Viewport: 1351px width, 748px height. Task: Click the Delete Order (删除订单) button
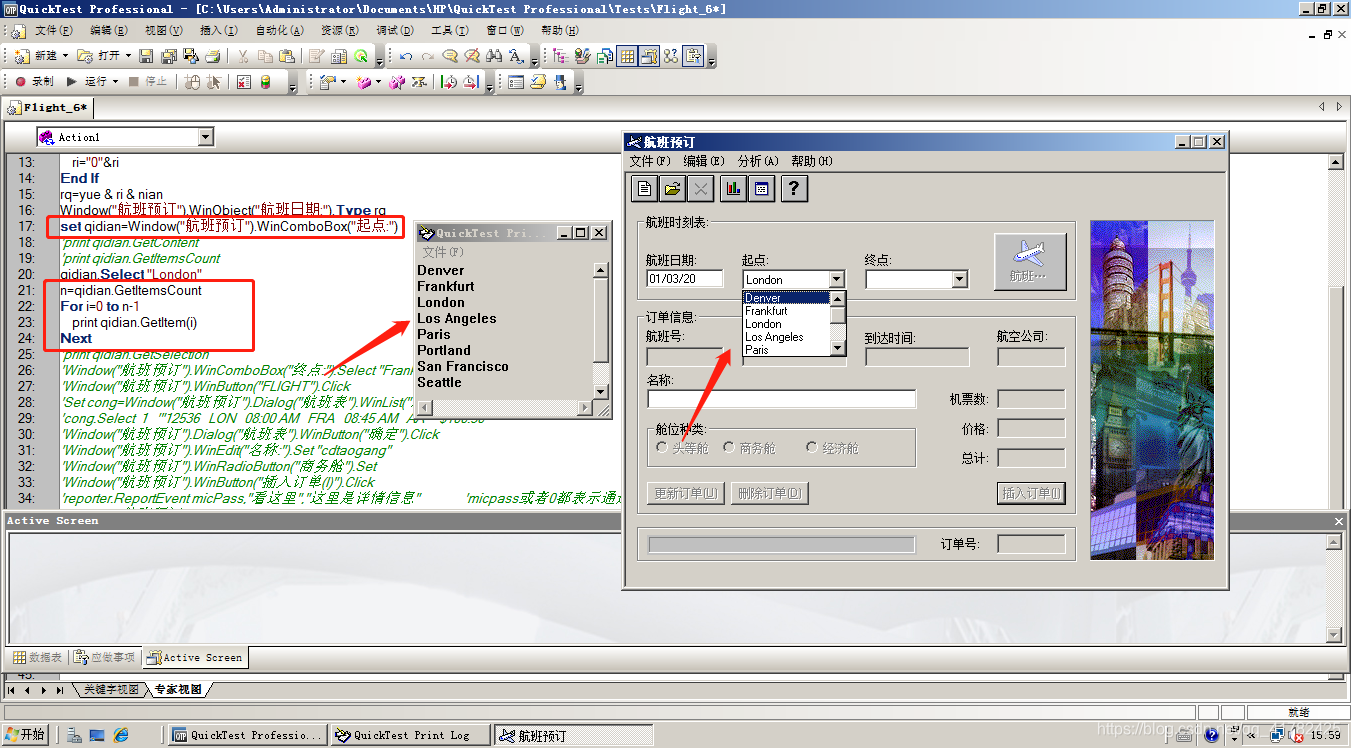[770, 493]
